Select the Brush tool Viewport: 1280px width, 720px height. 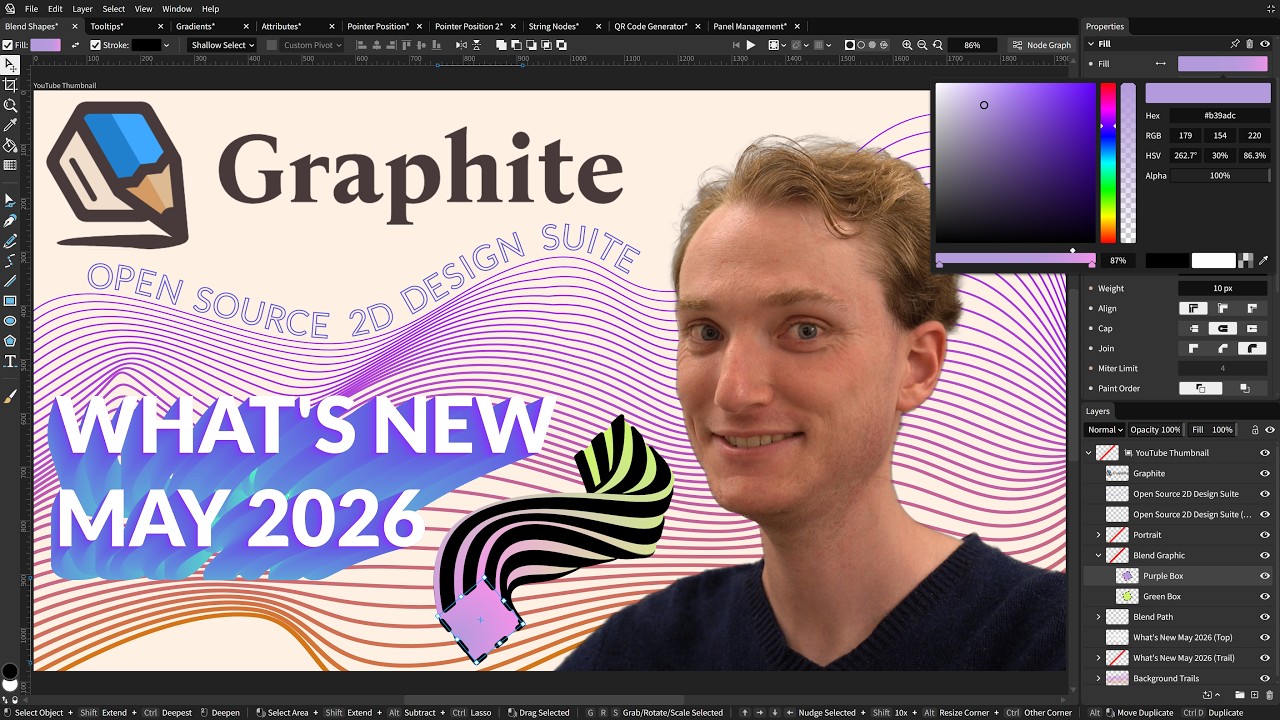(x=10, y=397)
